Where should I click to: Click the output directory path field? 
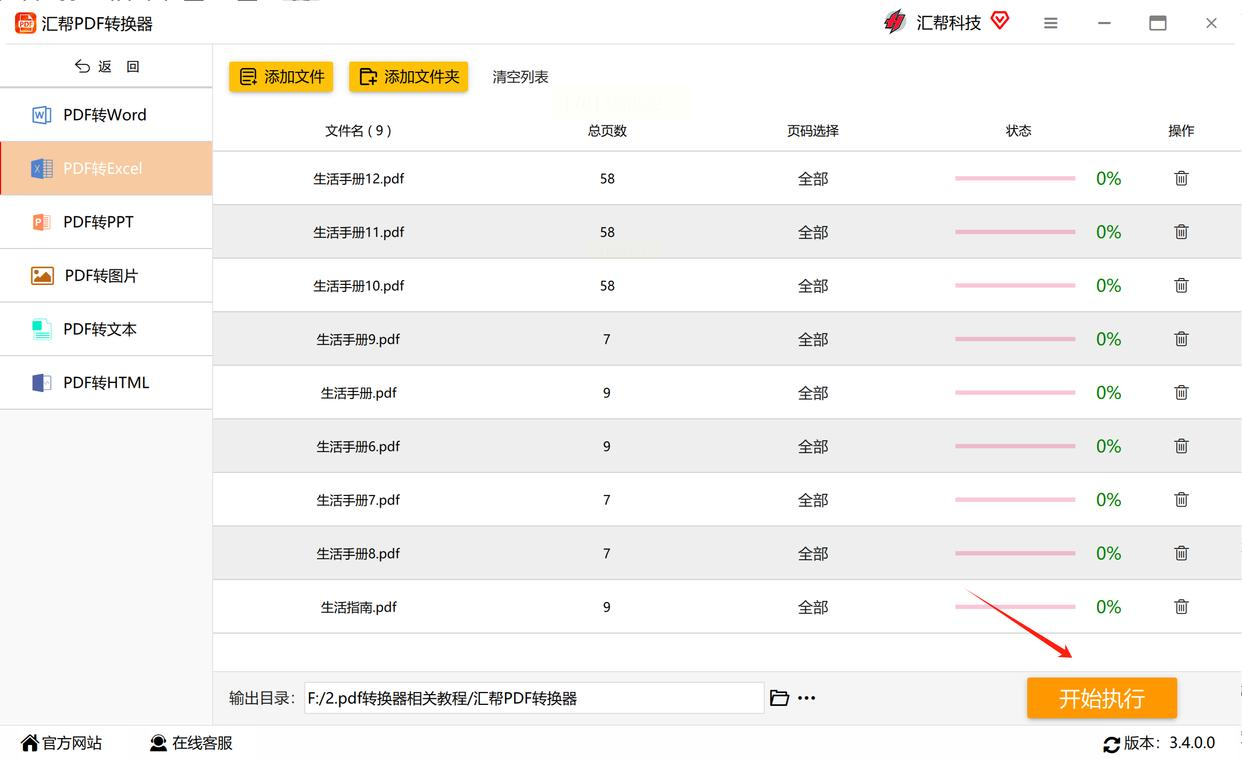tap(534, 698)
